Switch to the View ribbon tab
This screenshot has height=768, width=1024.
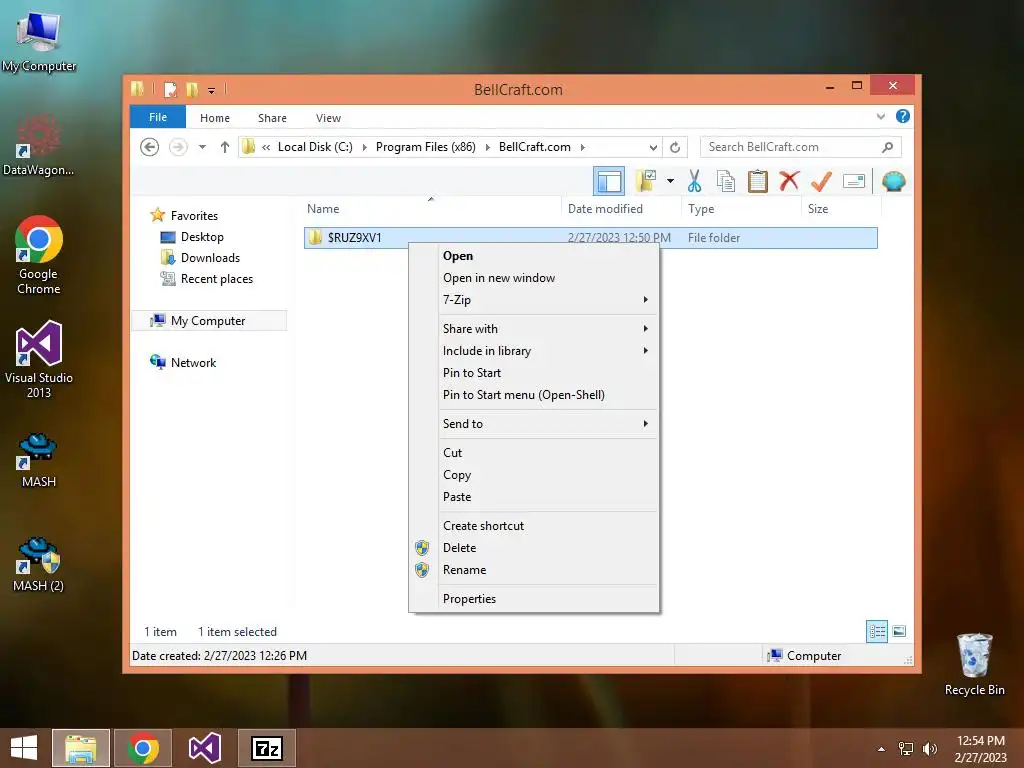tap(328, 118)
